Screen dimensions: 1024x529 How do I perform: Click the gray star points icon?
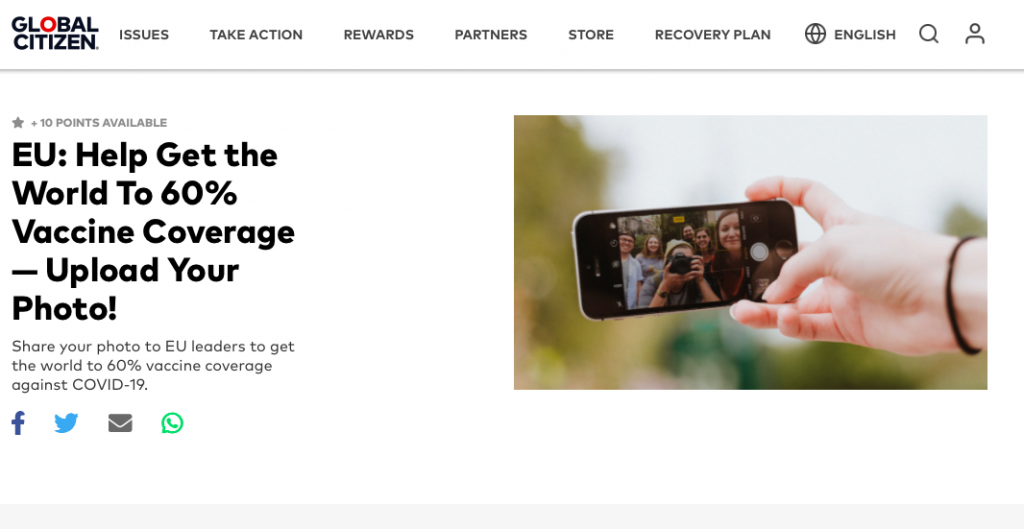18,122
